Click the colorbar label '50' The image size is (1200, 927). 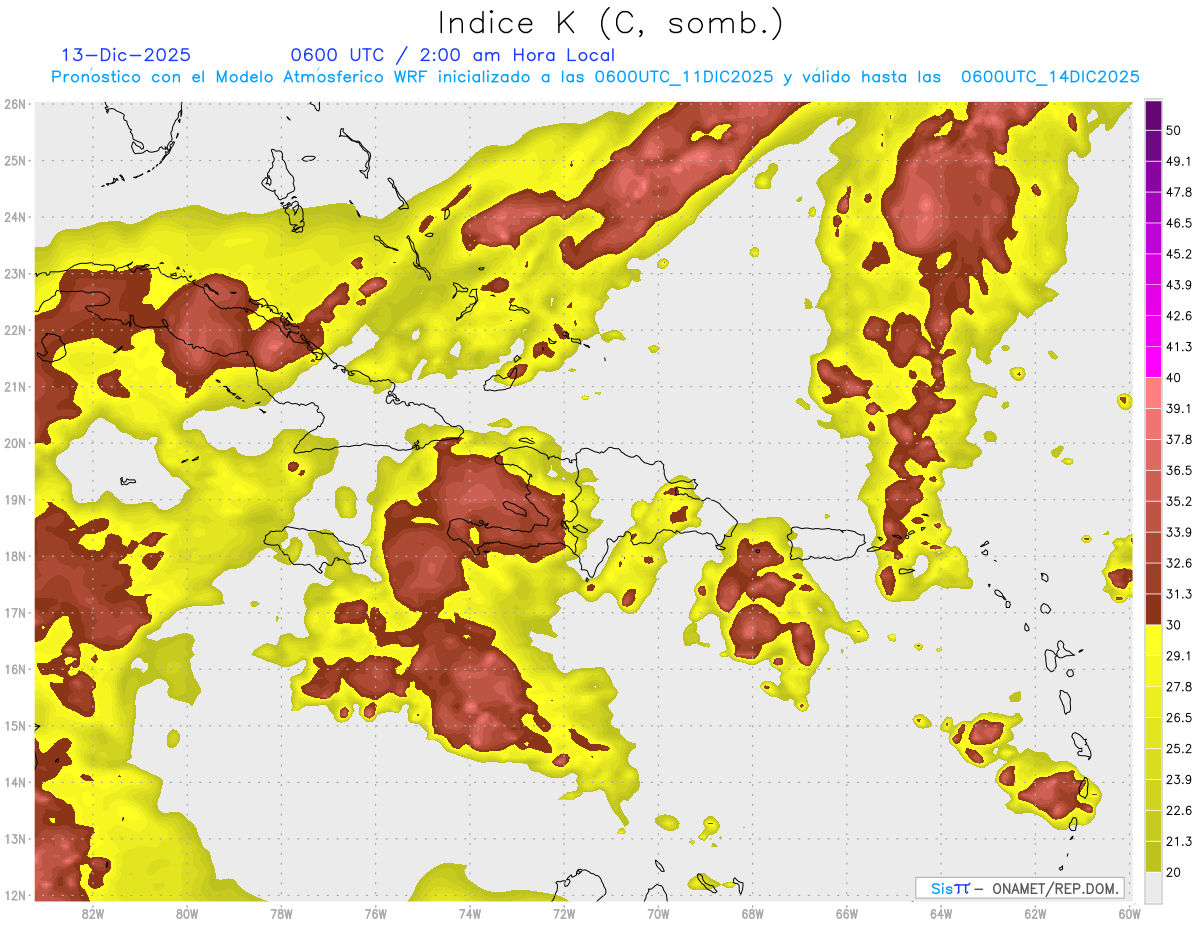(1174, 130)
